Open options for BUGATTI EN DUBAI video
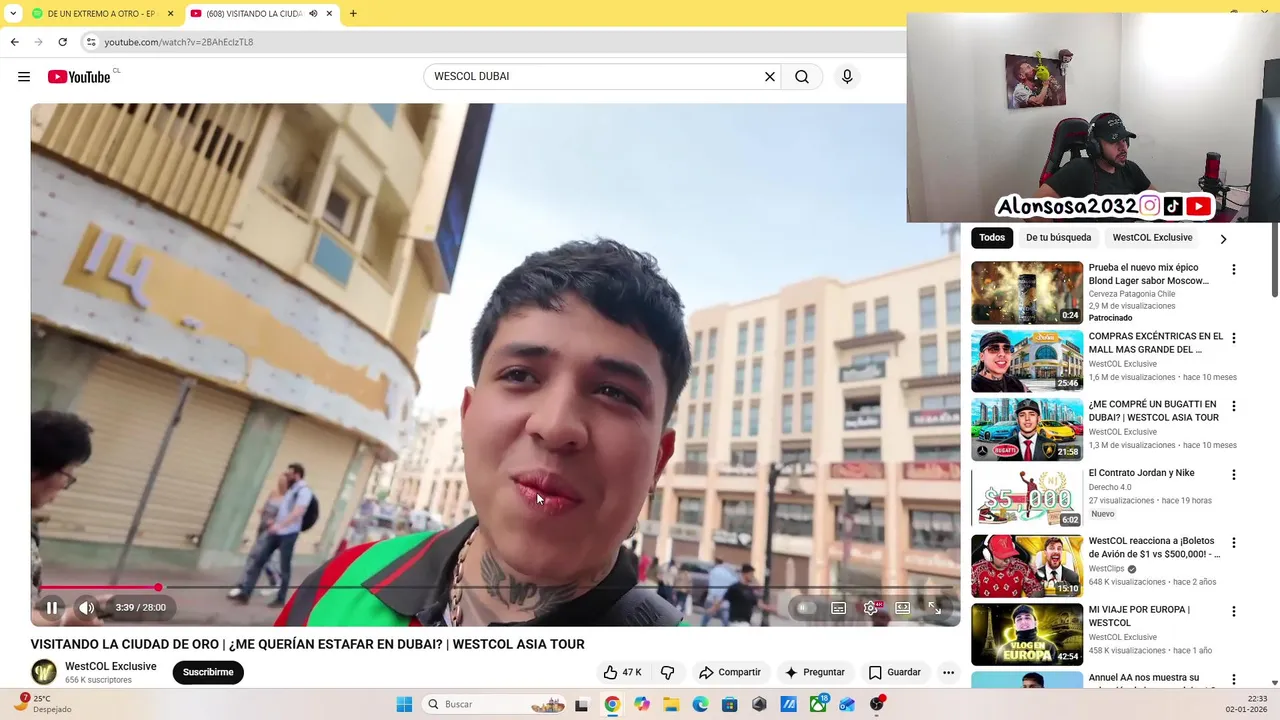 pos(1233,406)
